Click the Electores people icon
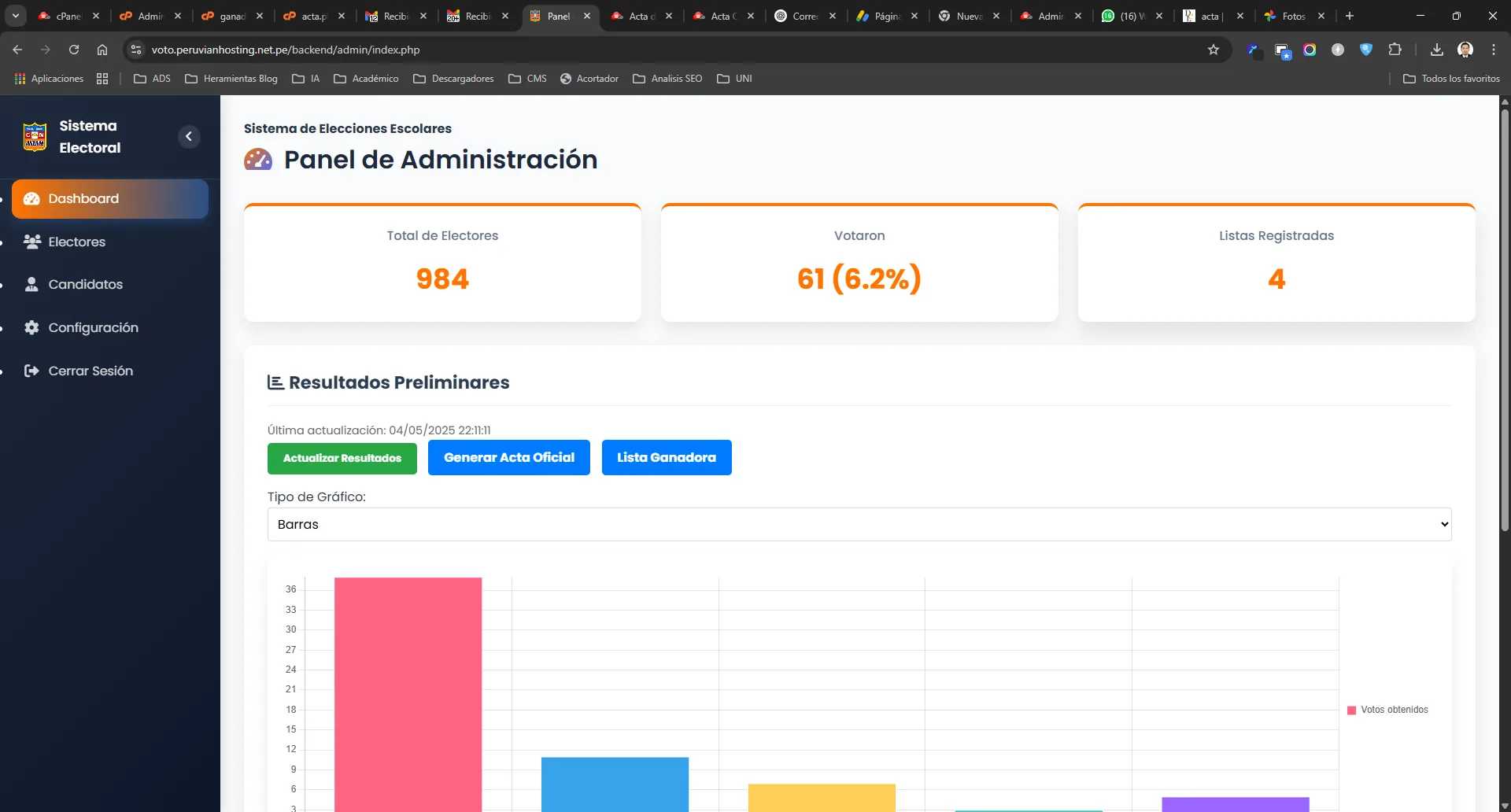 tap(32, 242)
